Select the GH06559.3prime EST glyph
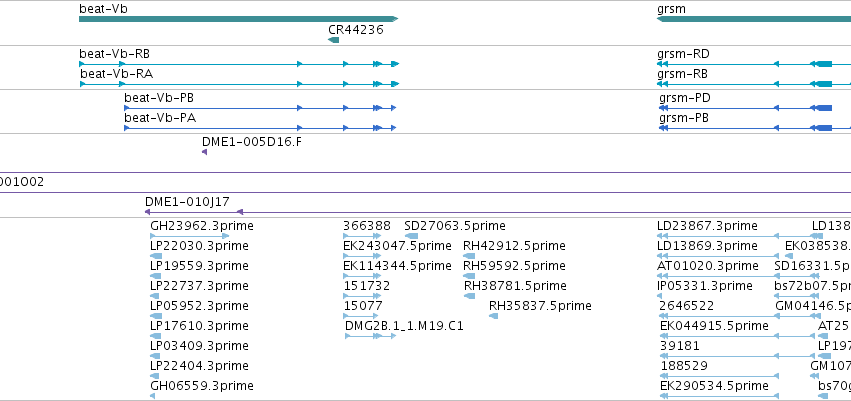851x401 pixels. pyautogui.click(x=153, y=396)
